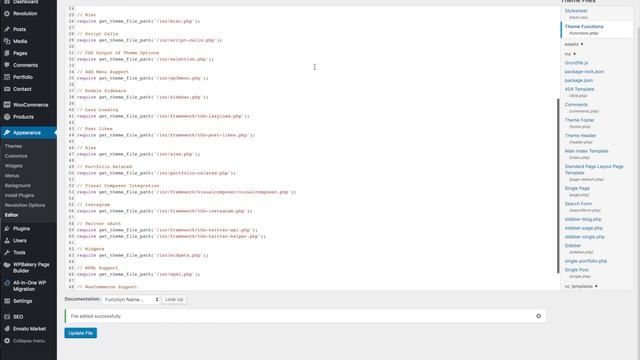Click the All-in-One WP Migration icon
Screen dimensions: 640x360
point(7,283)
